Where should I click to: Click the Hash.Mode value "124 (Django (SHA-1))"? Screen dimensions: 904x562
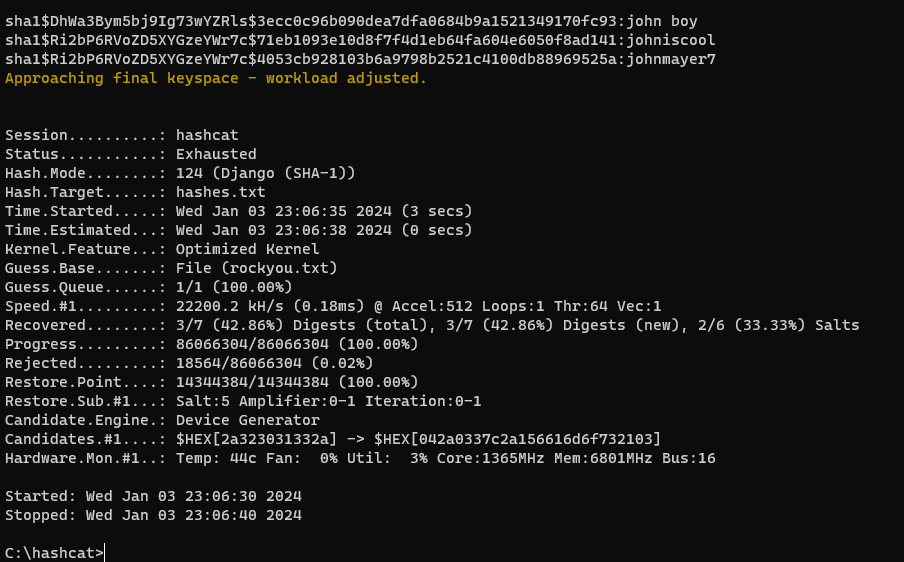(x=265, y=173)
